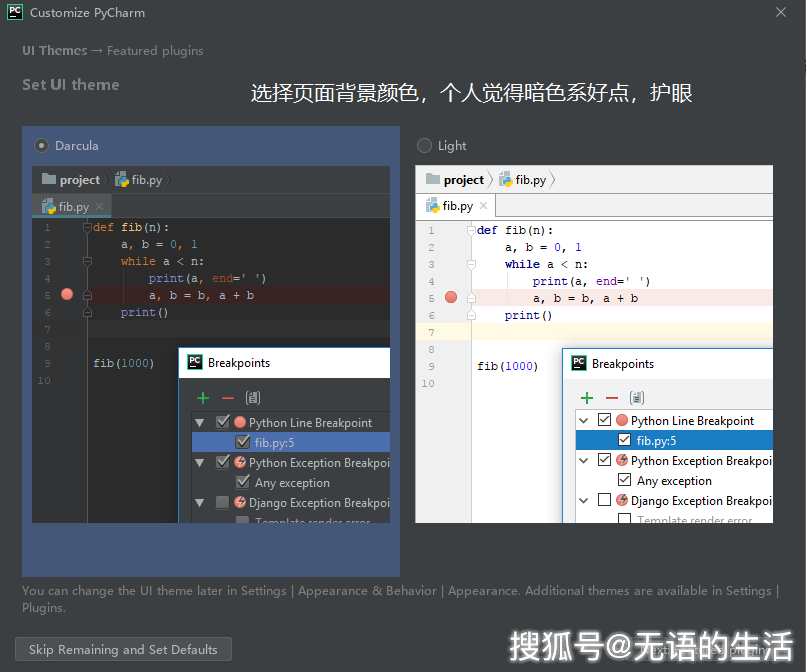Select the Darcula theme radio button

coord(41,146)
